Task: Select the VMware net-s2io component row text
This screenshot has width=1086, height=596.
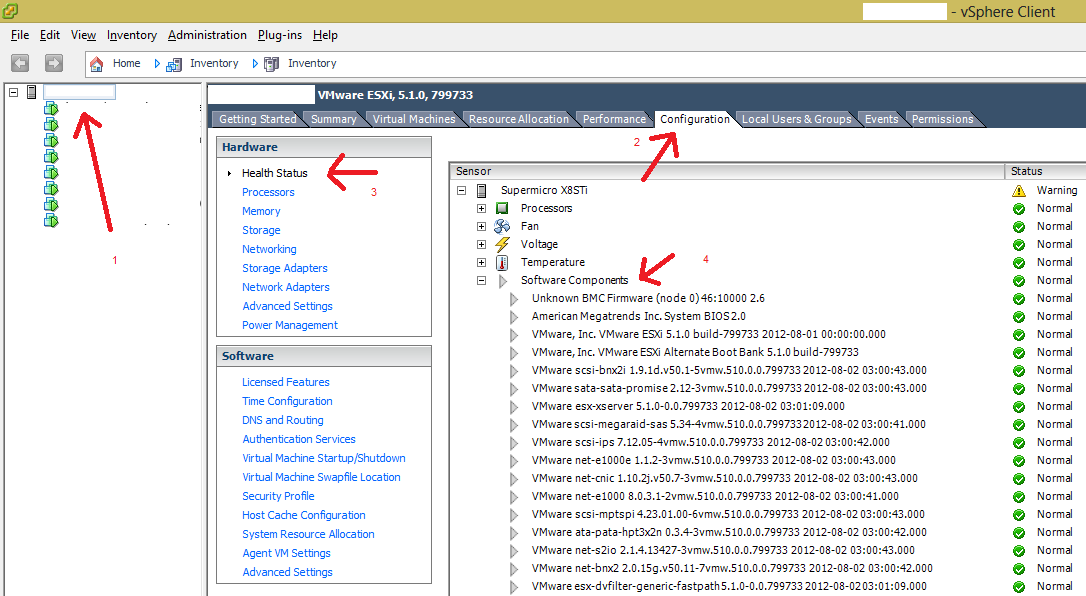Action: pyautogui.click(x=723, y=550)
